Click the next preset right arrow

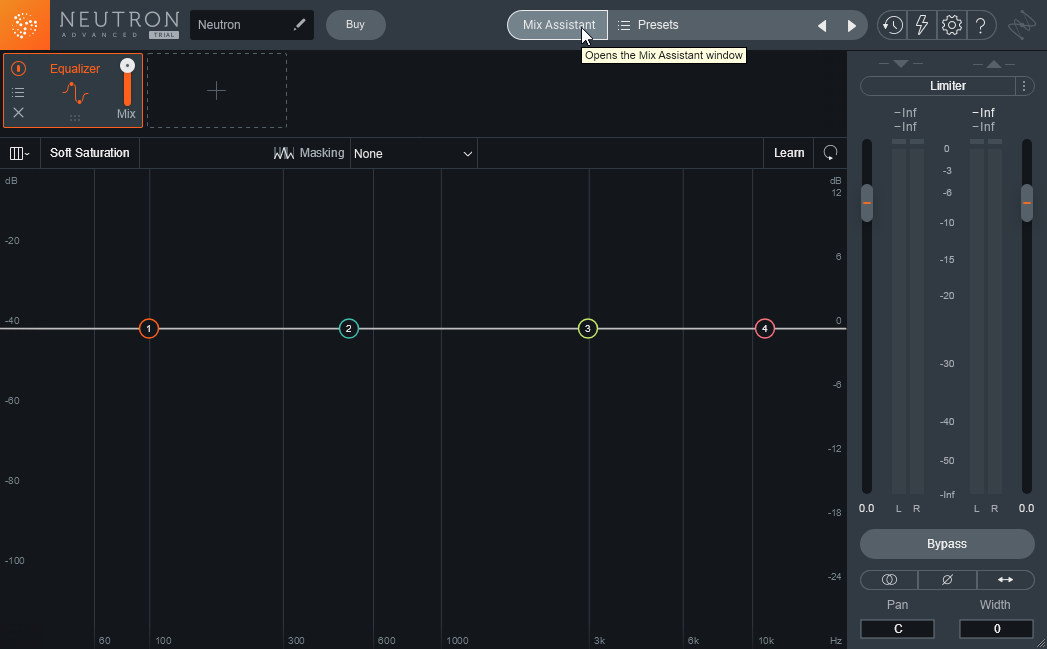(851, 25)
